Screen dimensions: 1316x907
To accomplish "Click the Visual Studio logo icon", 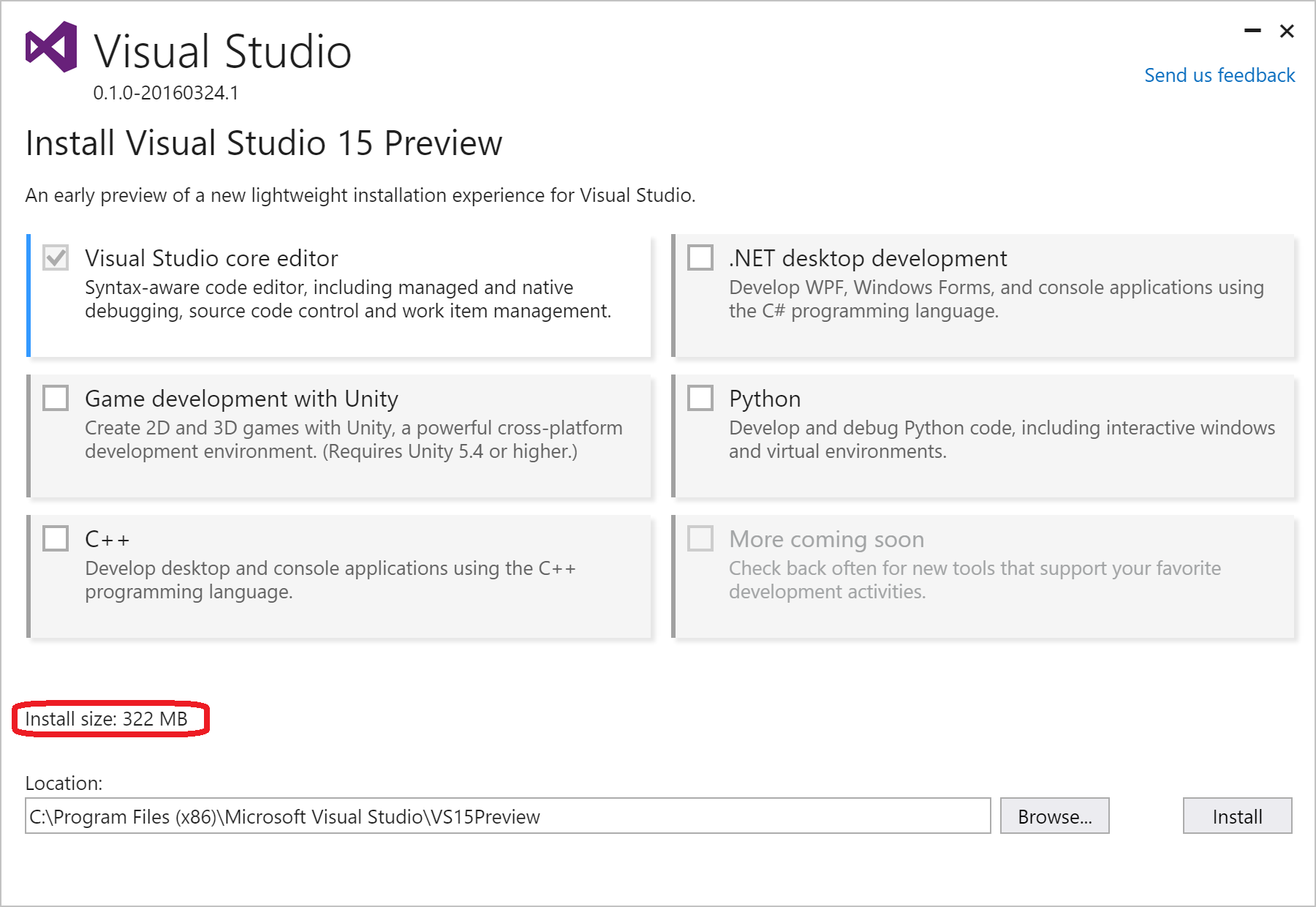I will coord(51,47).
